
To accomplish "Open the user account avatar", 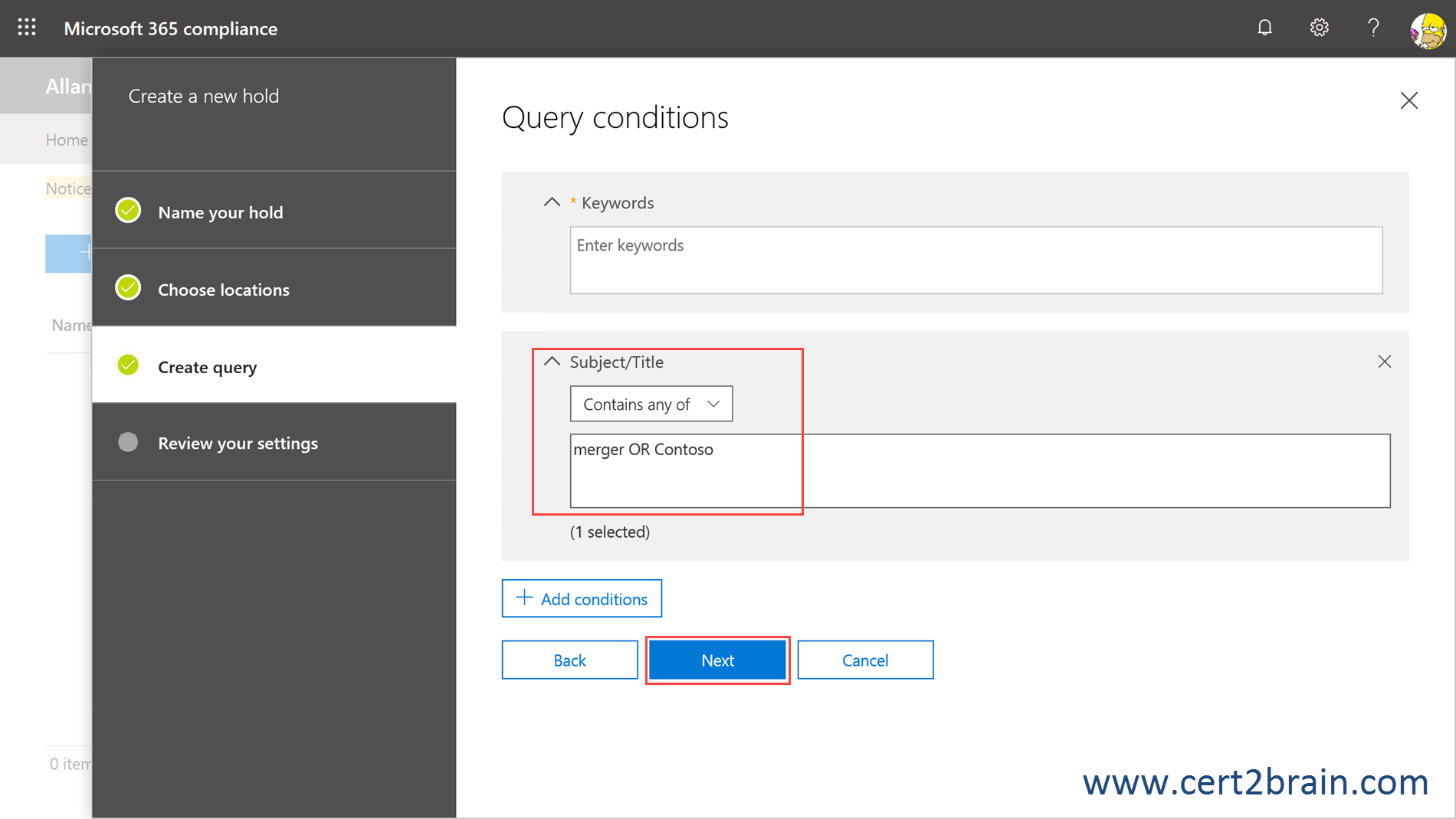I will point(1428,30).
